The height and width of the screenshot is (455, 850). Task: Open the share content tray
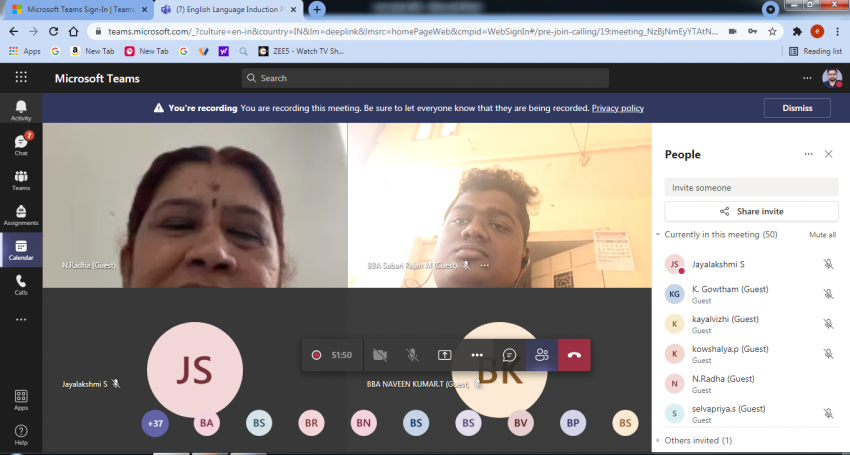[x=444, y=355]
